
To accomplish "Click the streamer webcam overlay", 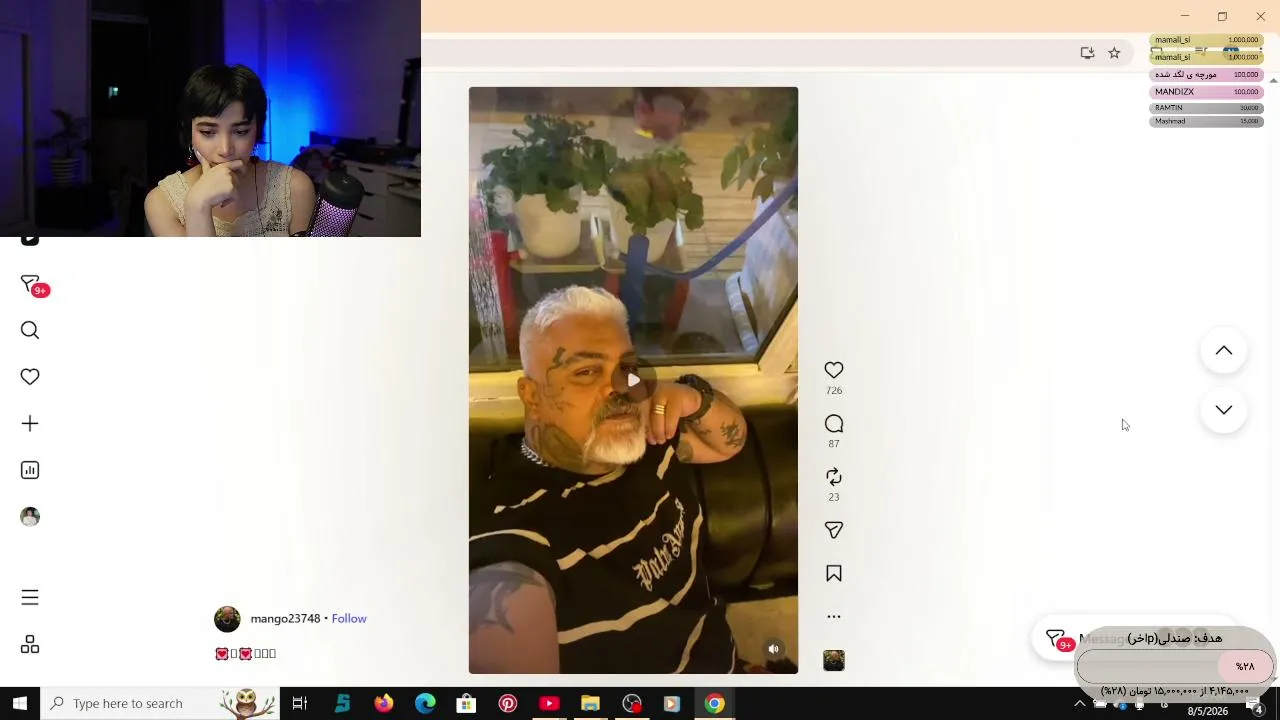I will tap(210, 118).
